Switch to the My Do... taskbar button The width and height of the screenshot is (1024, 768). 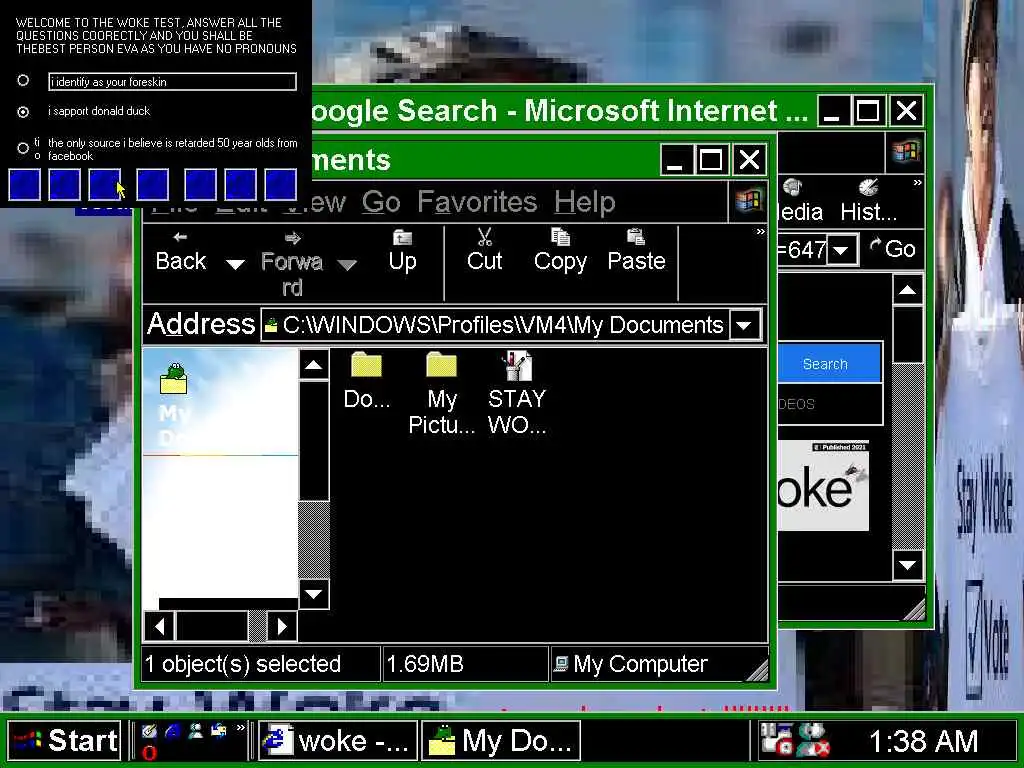pyautogui.click(x=501, y=741)
